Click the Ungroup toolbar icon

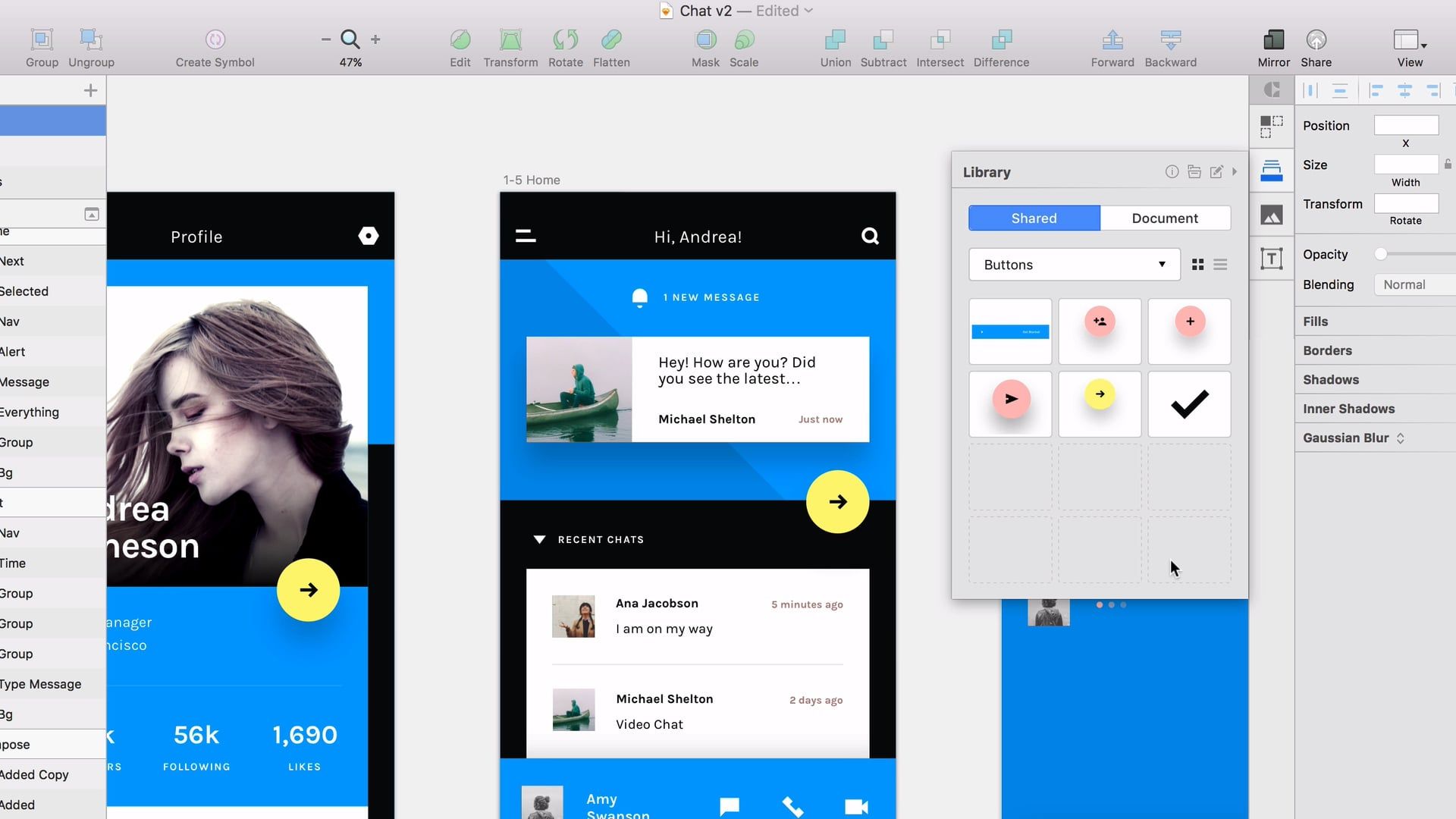91,39
